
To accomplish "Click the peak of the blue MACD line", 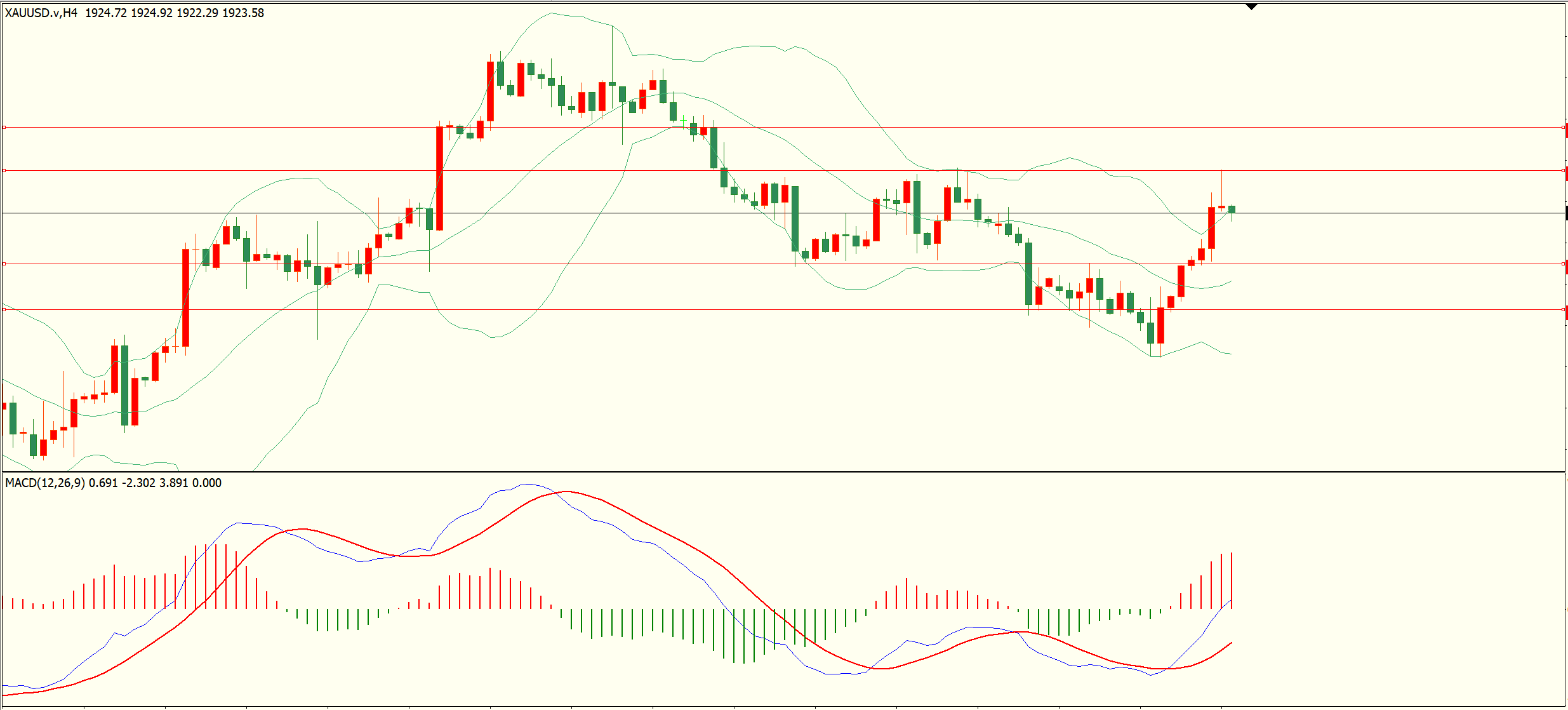I will [x=528, y=485].
